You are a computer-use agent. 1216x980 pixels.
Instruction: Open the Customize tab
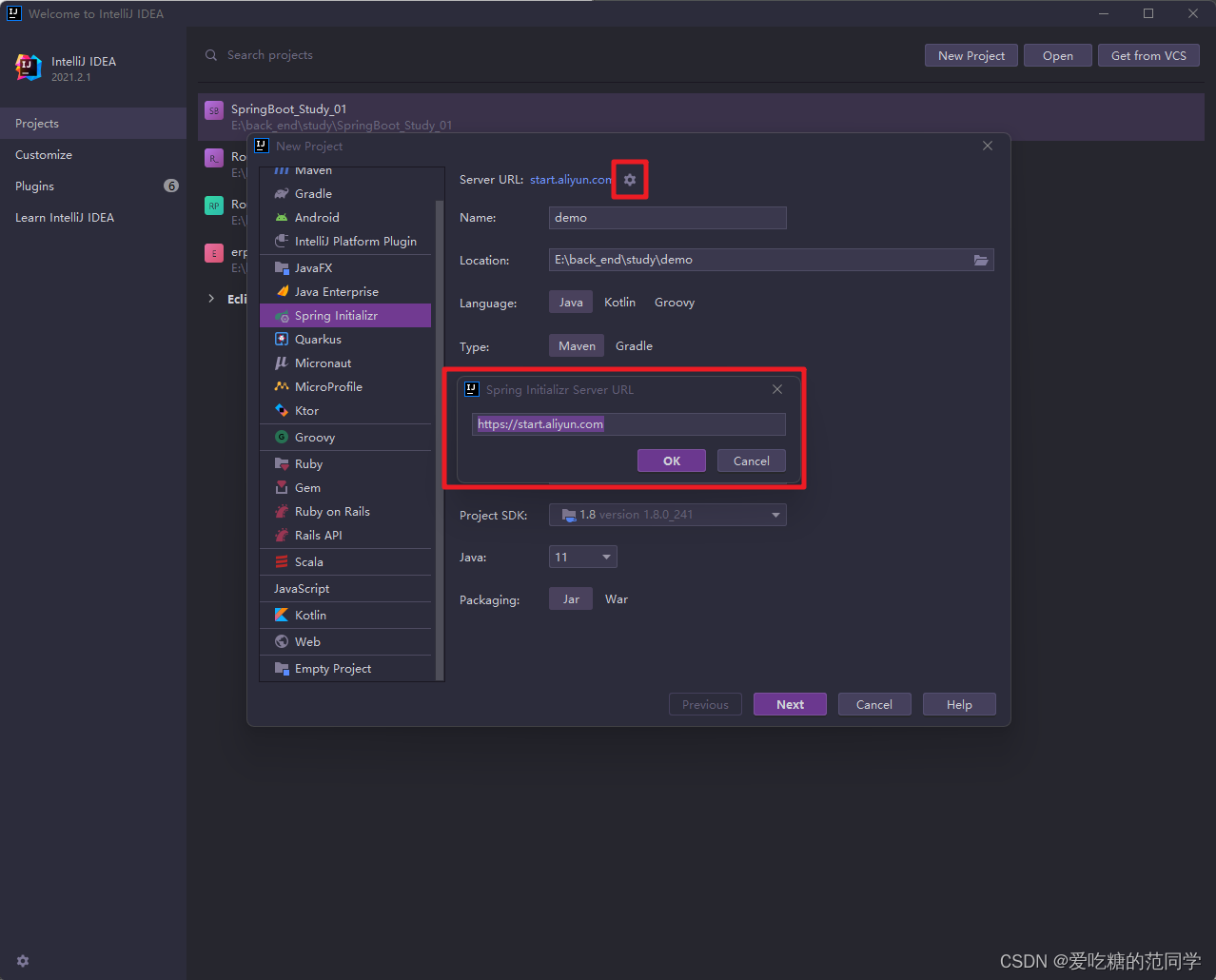(93, 155)
